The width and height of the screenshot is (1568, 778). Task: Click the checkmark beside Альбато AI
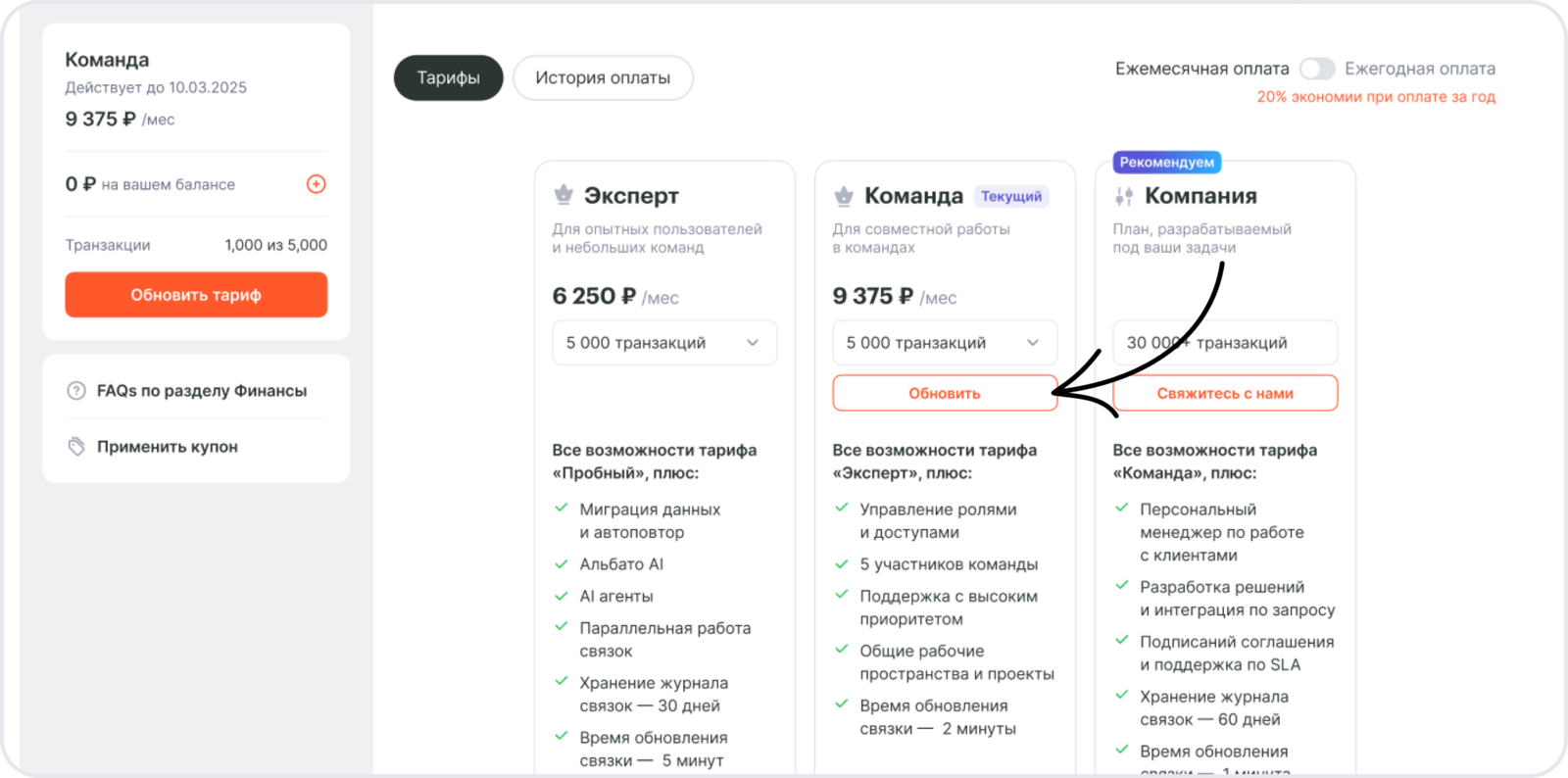click(x=562, y=564)
